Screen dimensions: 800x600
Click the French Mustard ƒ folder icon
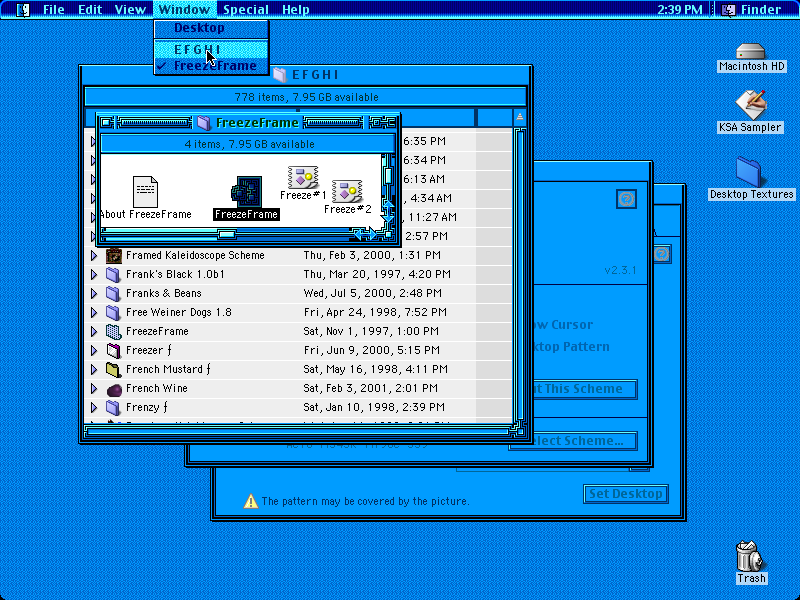(x=113, y=369)
